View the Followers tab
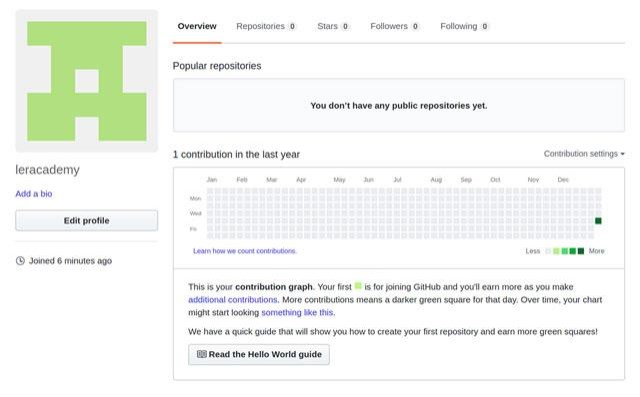 point(394,26)
